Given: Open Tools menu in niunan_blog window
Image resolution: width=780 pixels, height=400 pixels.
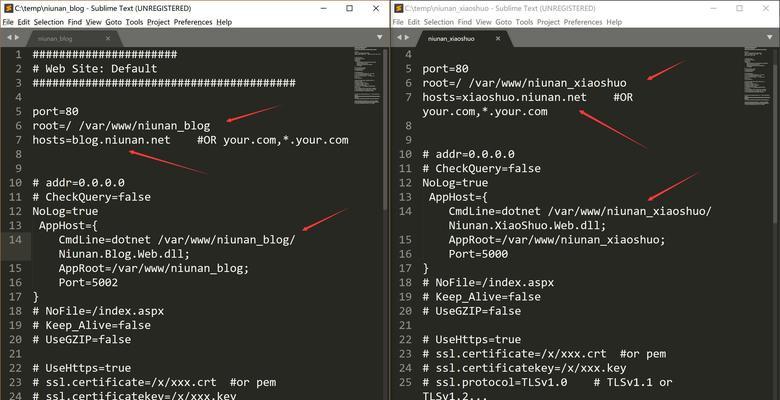Looking at the screenshot, I should 134,22.
